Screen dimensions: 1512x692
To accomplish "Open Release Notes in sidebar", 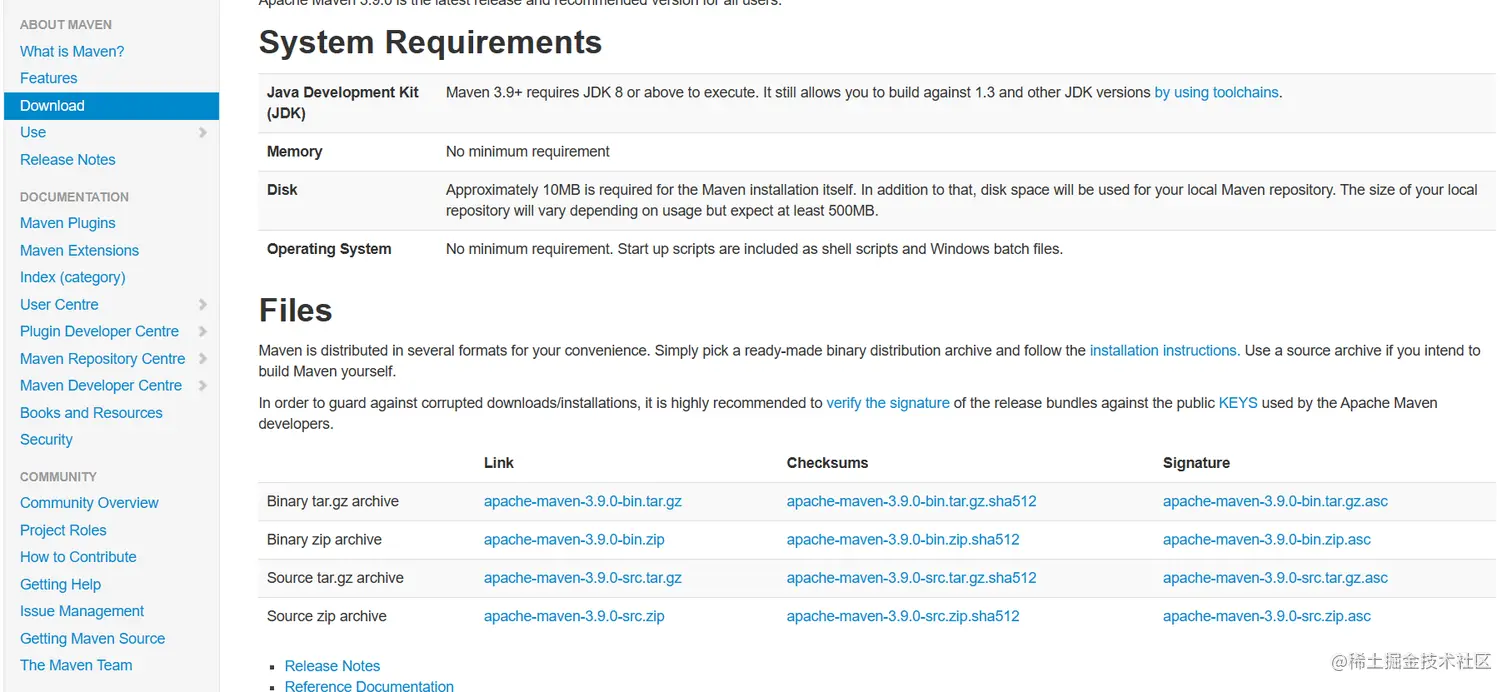I will coord(68,160).
